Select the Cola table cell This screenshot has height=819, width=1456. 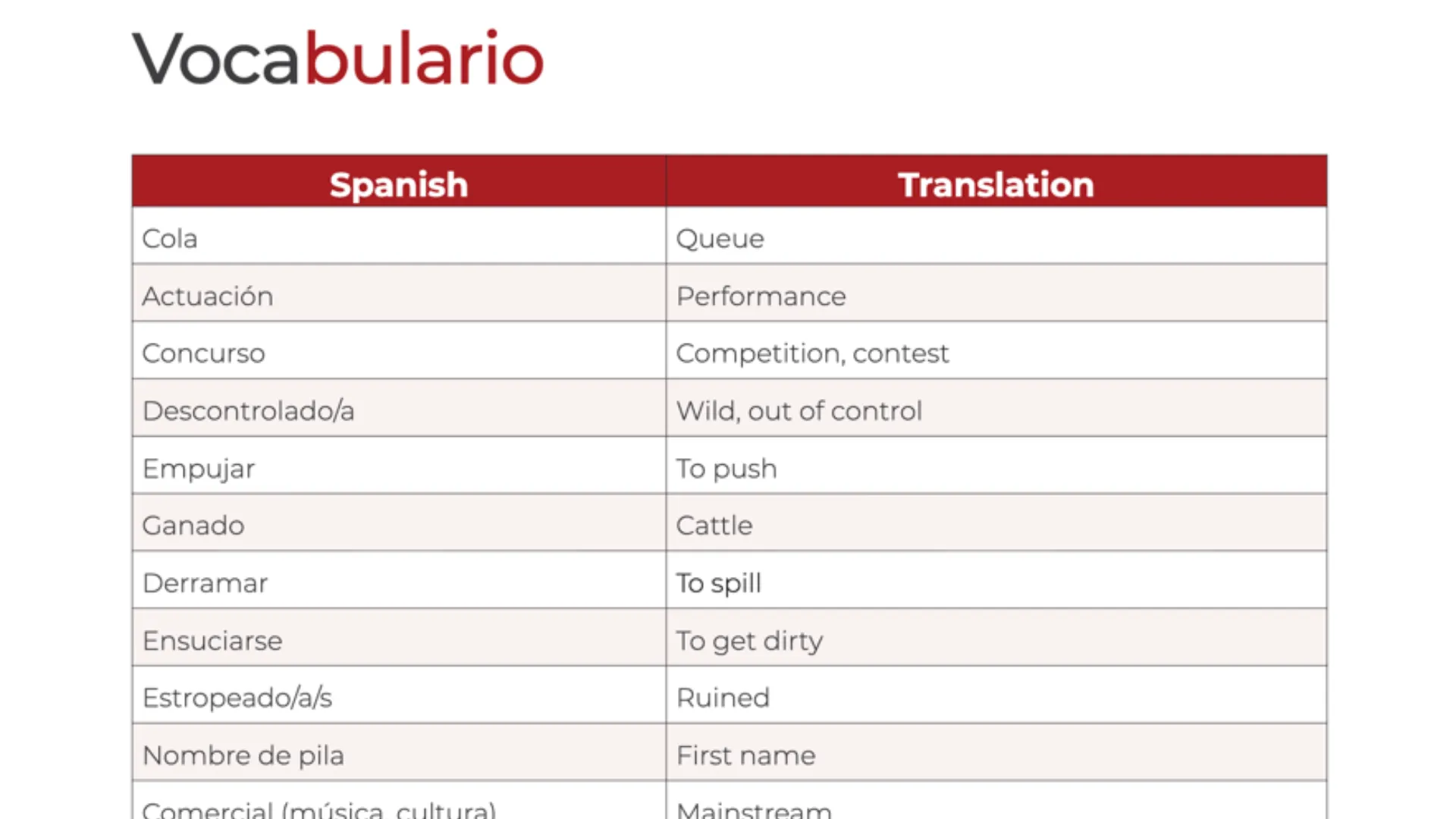point(170,238)
